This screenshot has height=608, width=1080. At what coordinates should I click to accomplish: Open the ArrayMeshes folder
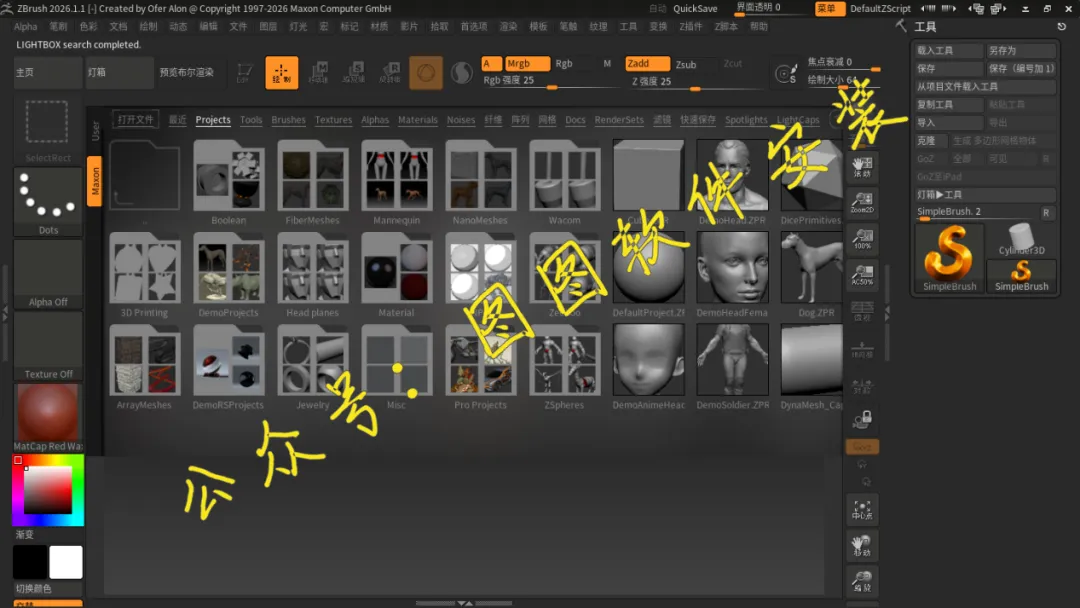point(145,367)
